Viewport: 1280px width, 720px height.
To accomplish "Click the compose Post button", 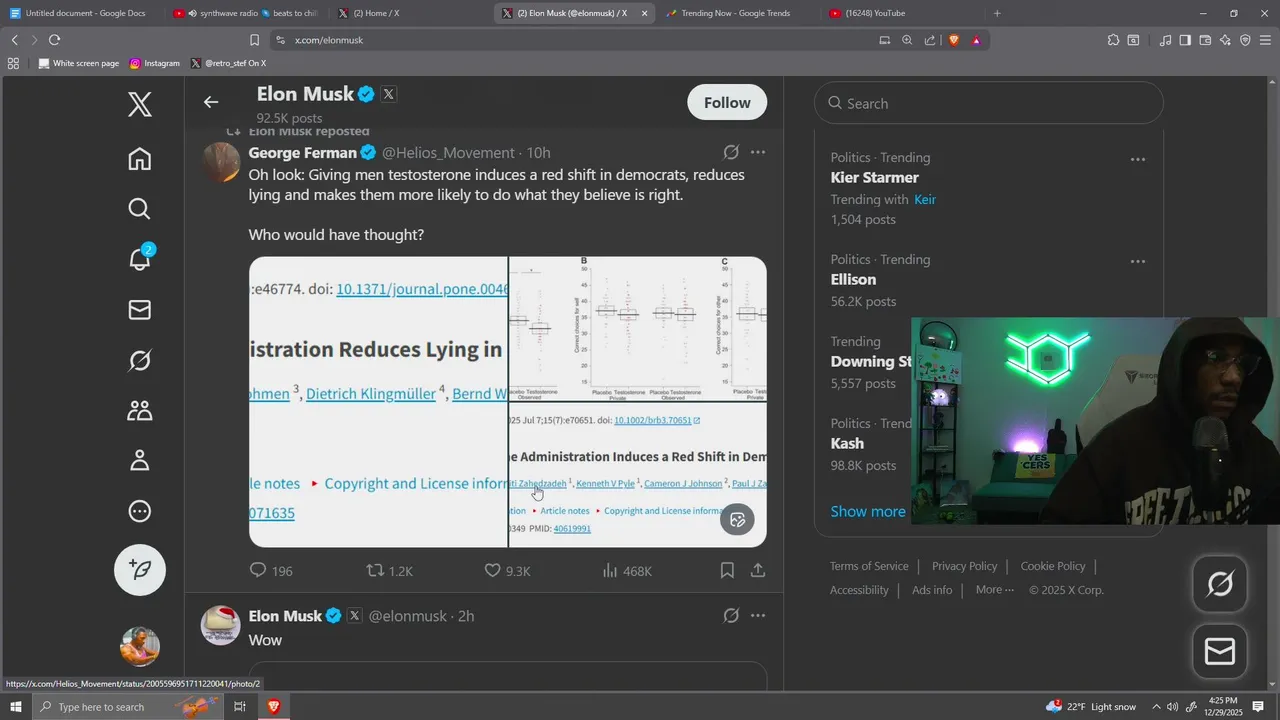I will point(140,569).
